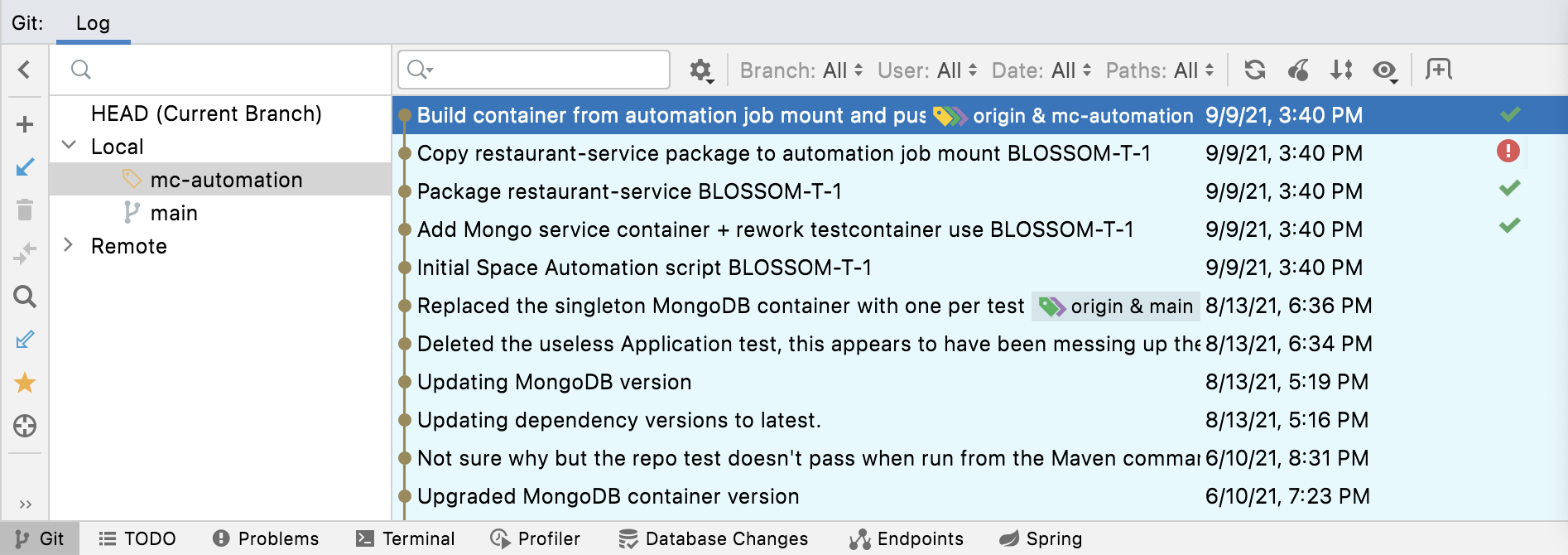
Task: Open the Database Changes tool window
Action: click(714, 538)
